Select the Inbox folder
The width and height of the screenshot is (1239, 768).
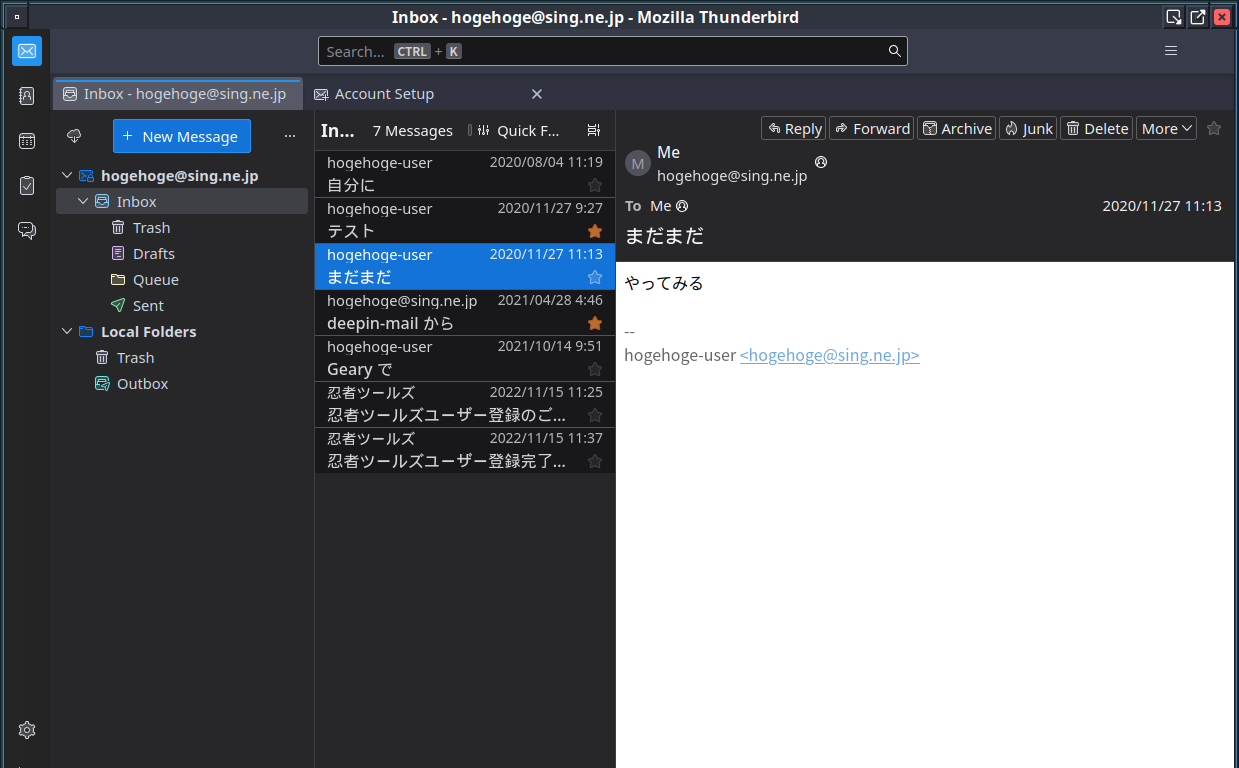coord(182,201)
